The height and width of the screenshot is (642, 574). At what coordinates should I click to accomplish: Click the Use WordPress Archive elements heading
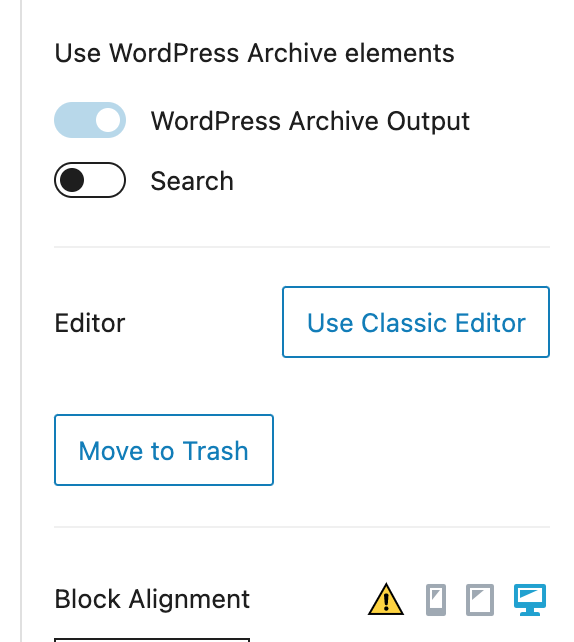(254, 53)
